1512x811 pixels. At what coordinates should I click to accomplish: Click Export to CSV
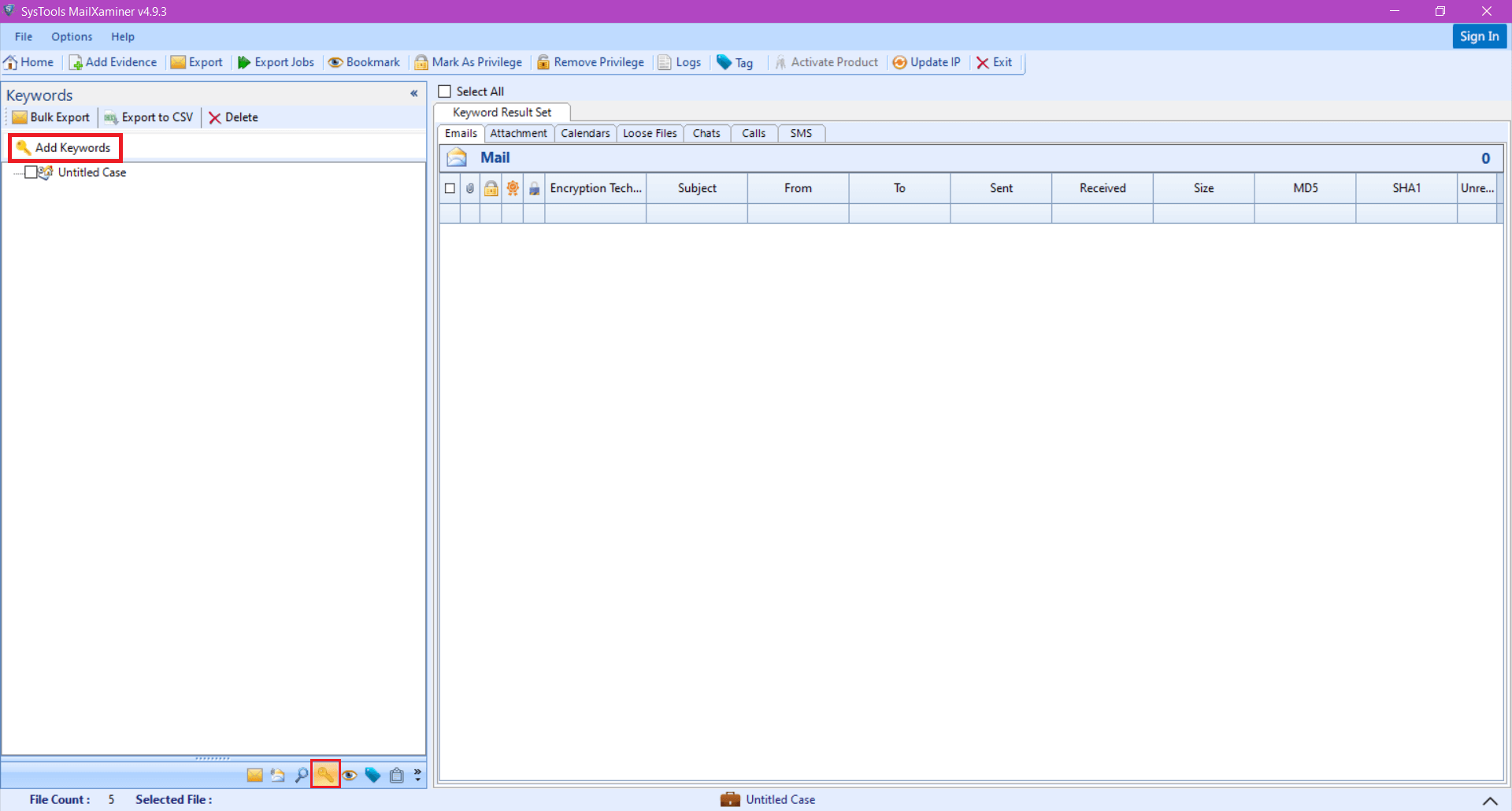point(149,117)
